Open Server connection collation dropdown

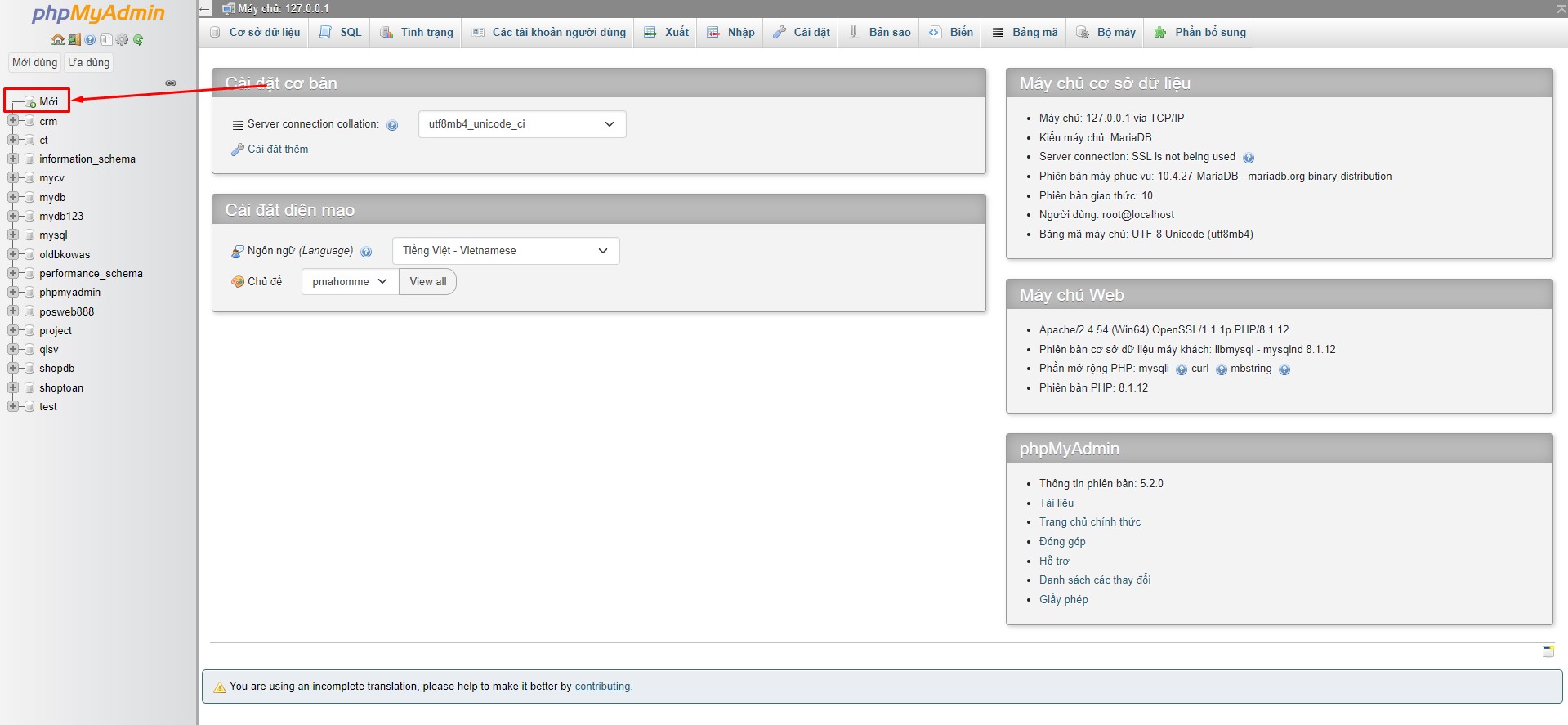click(x=521, y=124)
